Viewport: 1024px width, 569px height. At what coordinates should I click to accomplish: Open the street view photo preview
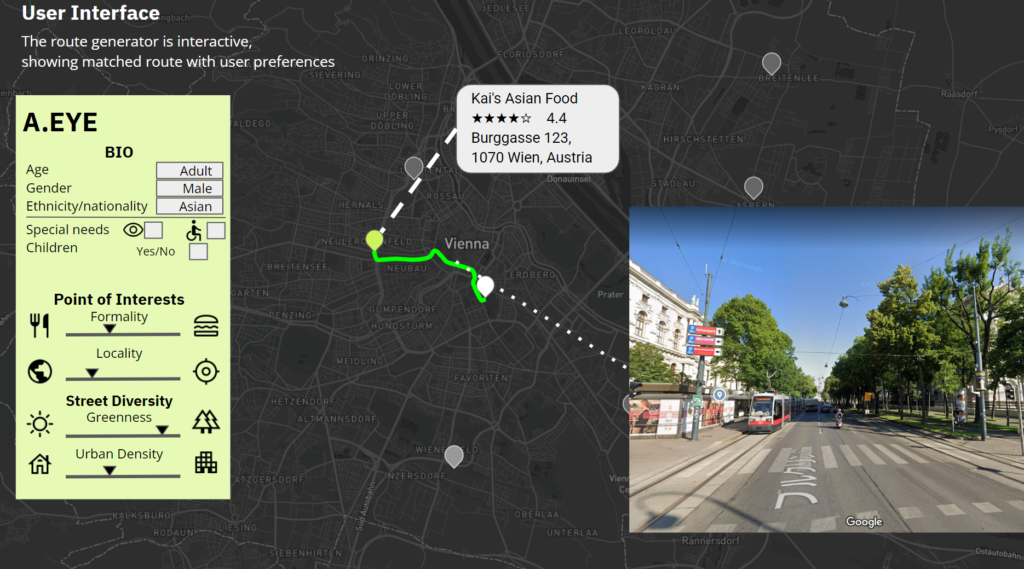tap(826, 369)
